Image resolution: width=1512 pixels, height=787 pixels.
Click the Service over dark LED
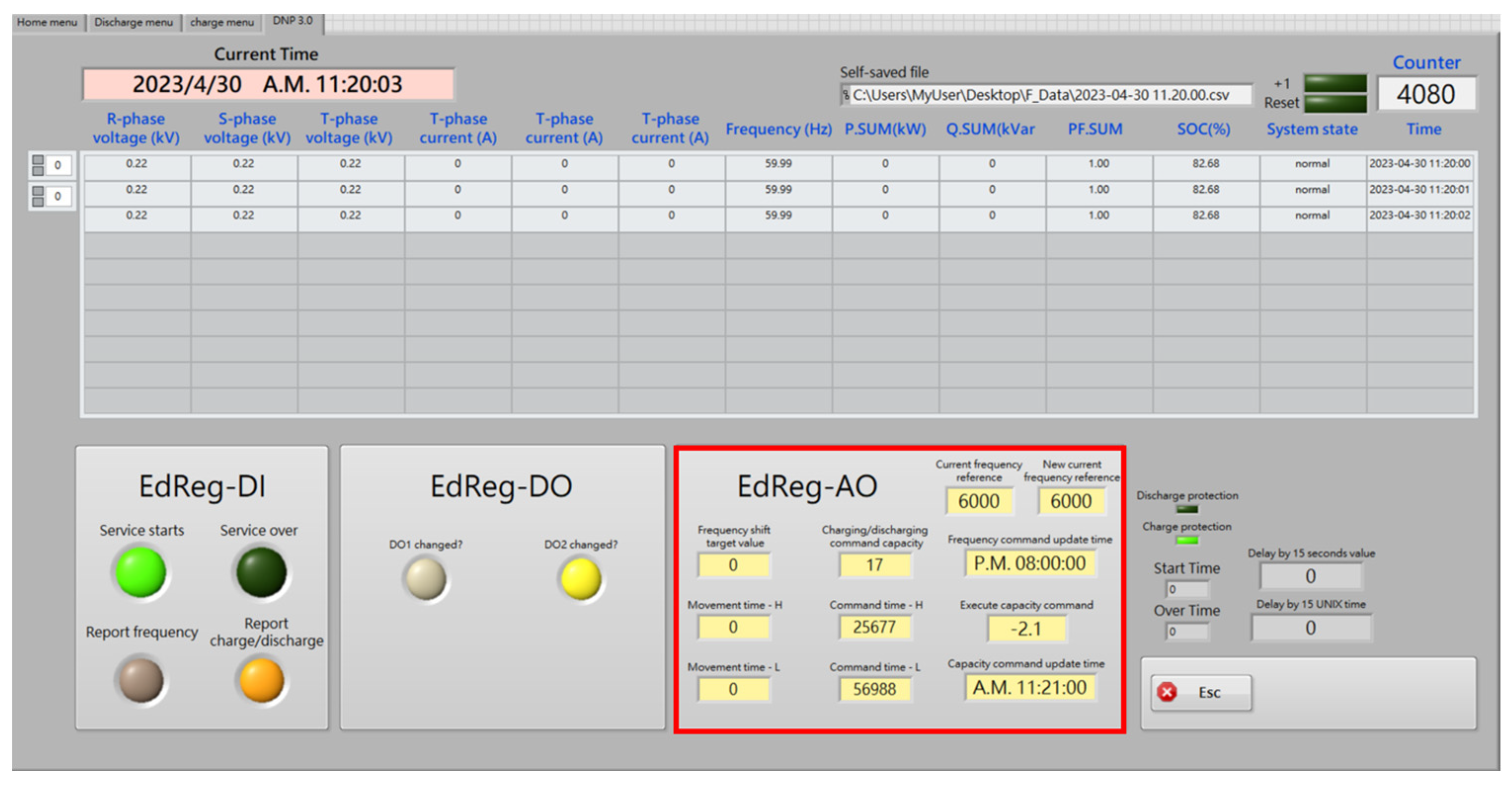261,573
